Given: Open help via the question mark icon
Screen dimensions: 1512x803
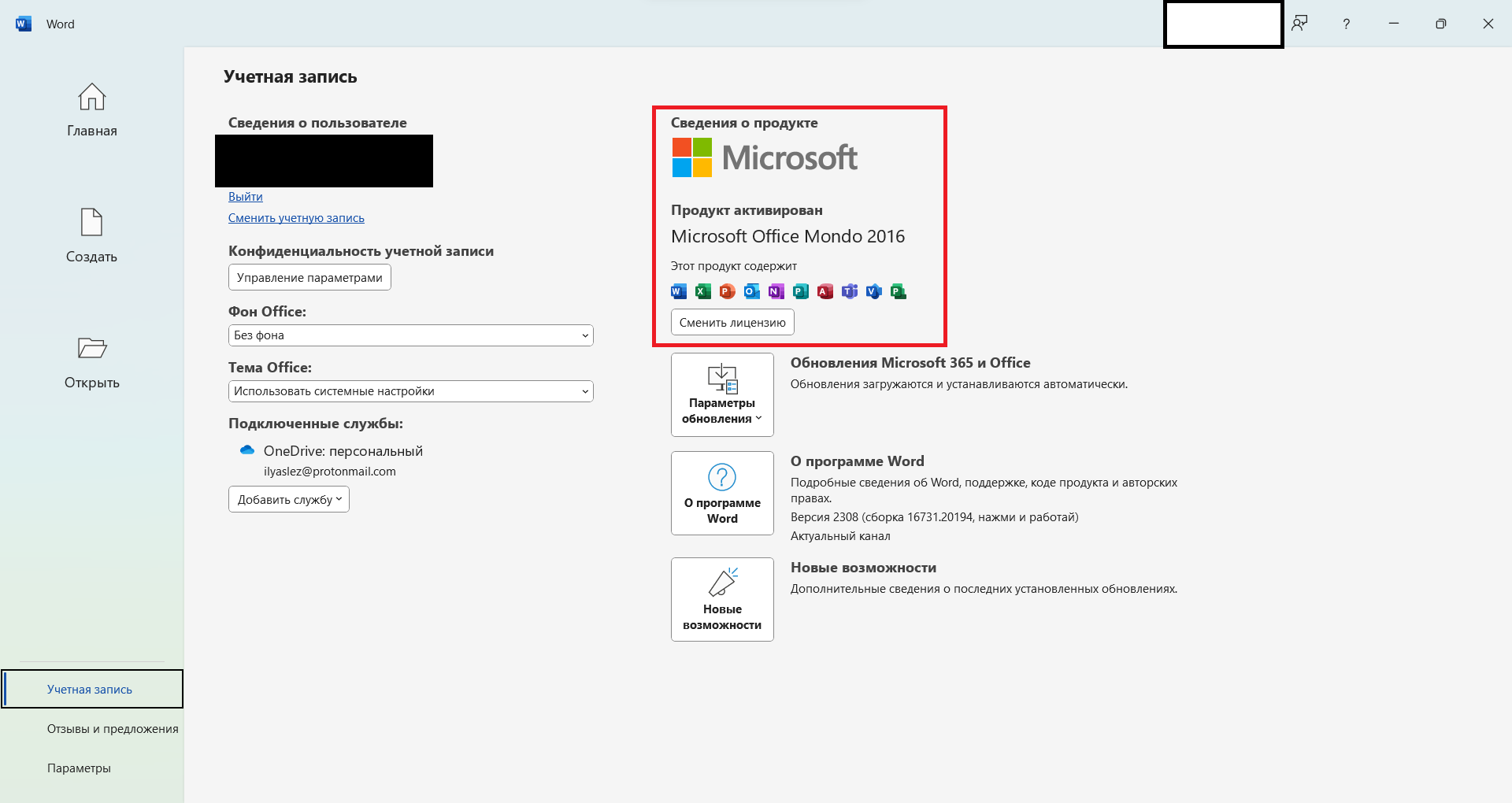Looking at the screenshot, I should (x=1347, y=24).
